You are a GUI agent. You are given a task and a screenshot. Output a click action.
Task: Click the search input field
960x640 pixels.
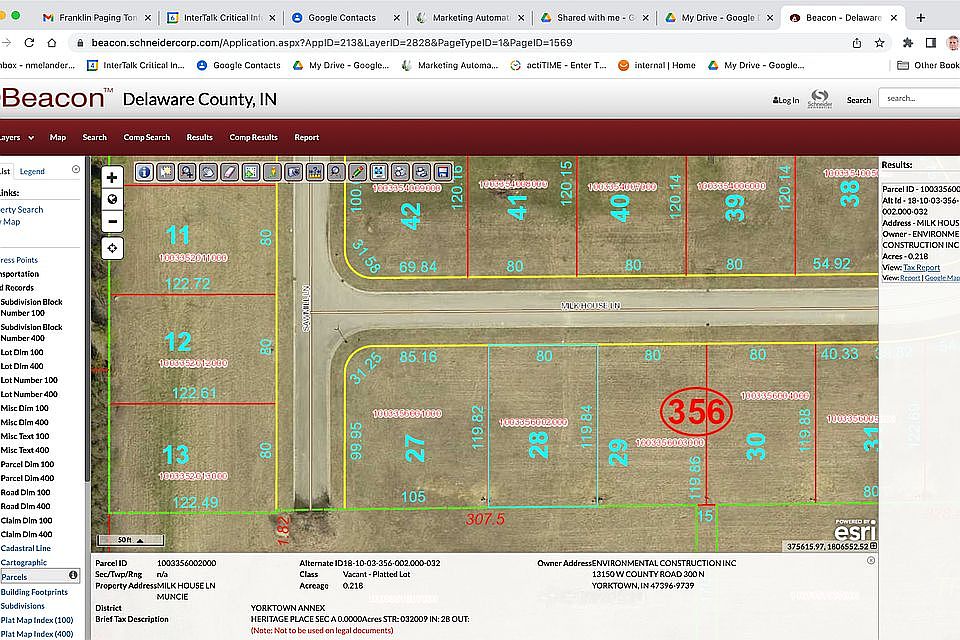coord(920,98)
